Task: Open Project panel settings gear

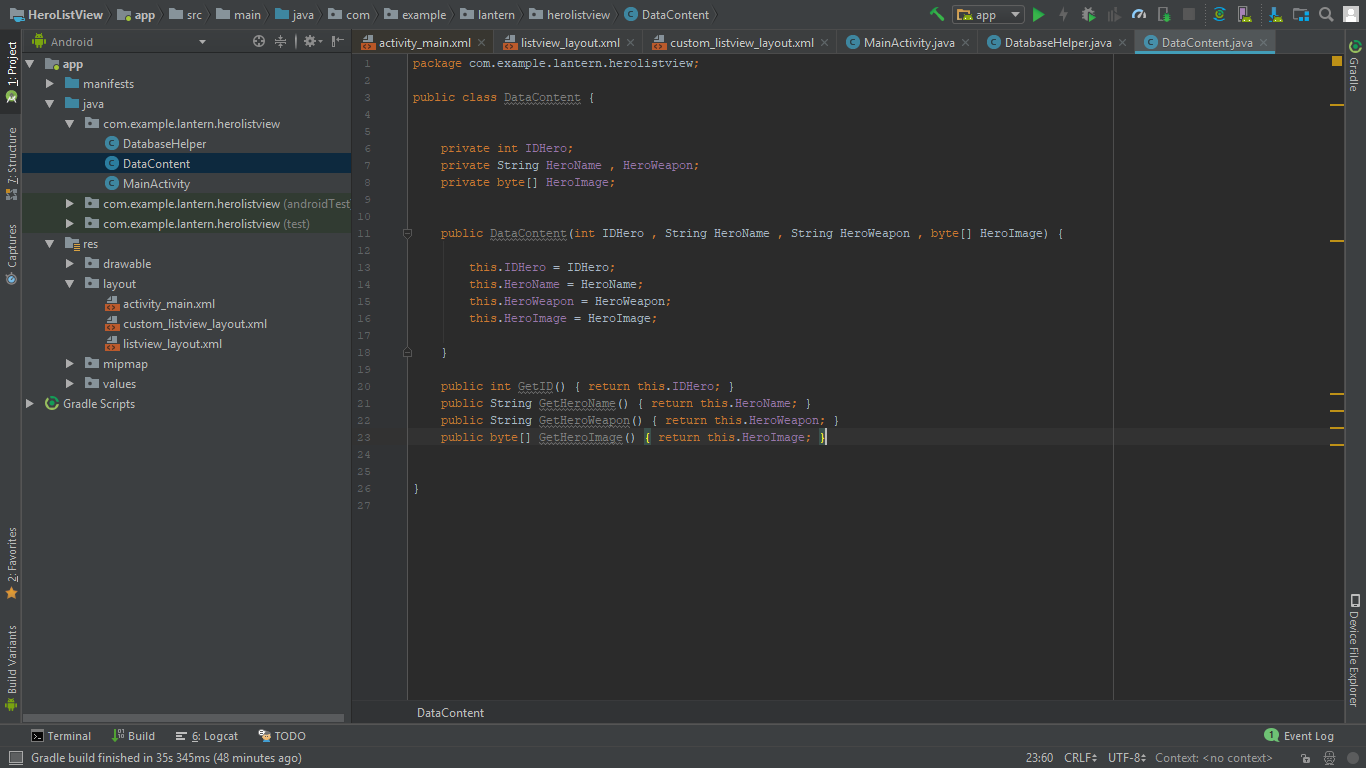Action: (311, 41)
